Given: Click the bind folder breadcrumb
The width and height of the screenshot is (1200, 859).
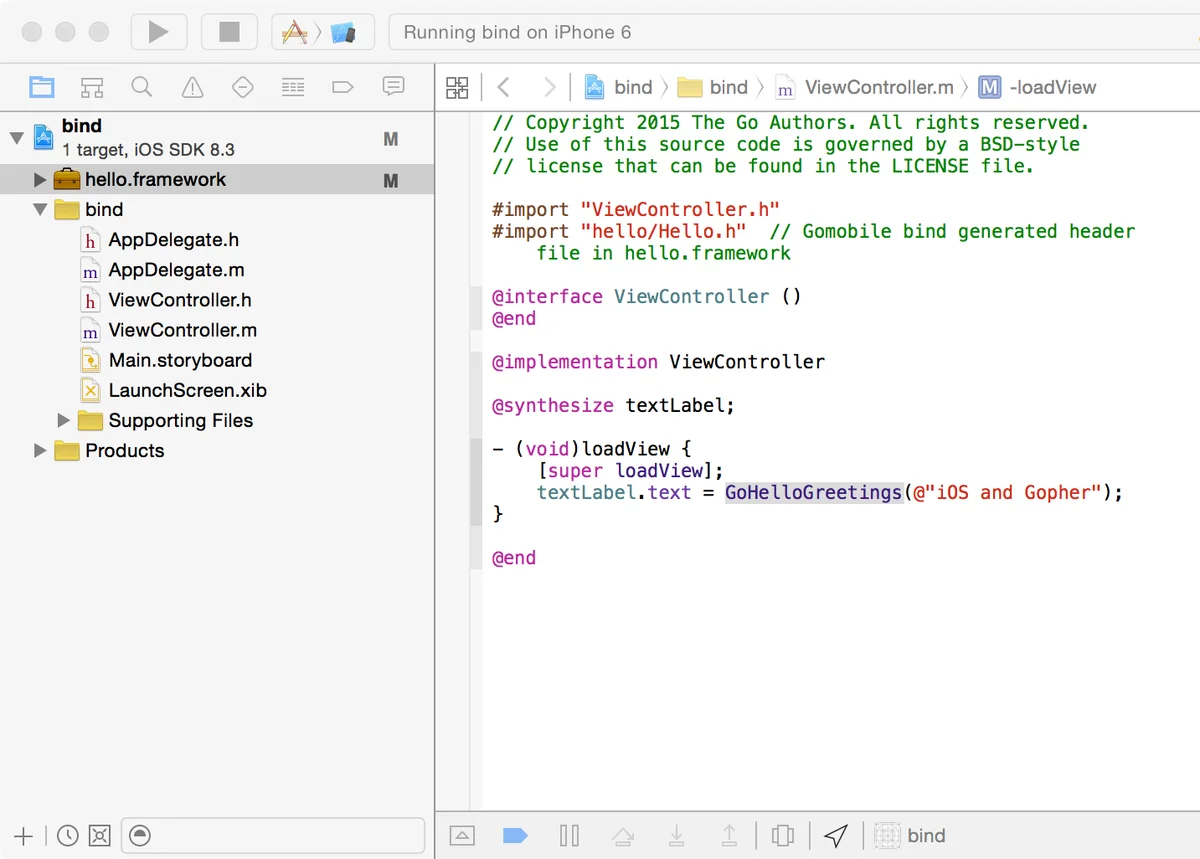Looking at the screenshot, I should point(713,87).
